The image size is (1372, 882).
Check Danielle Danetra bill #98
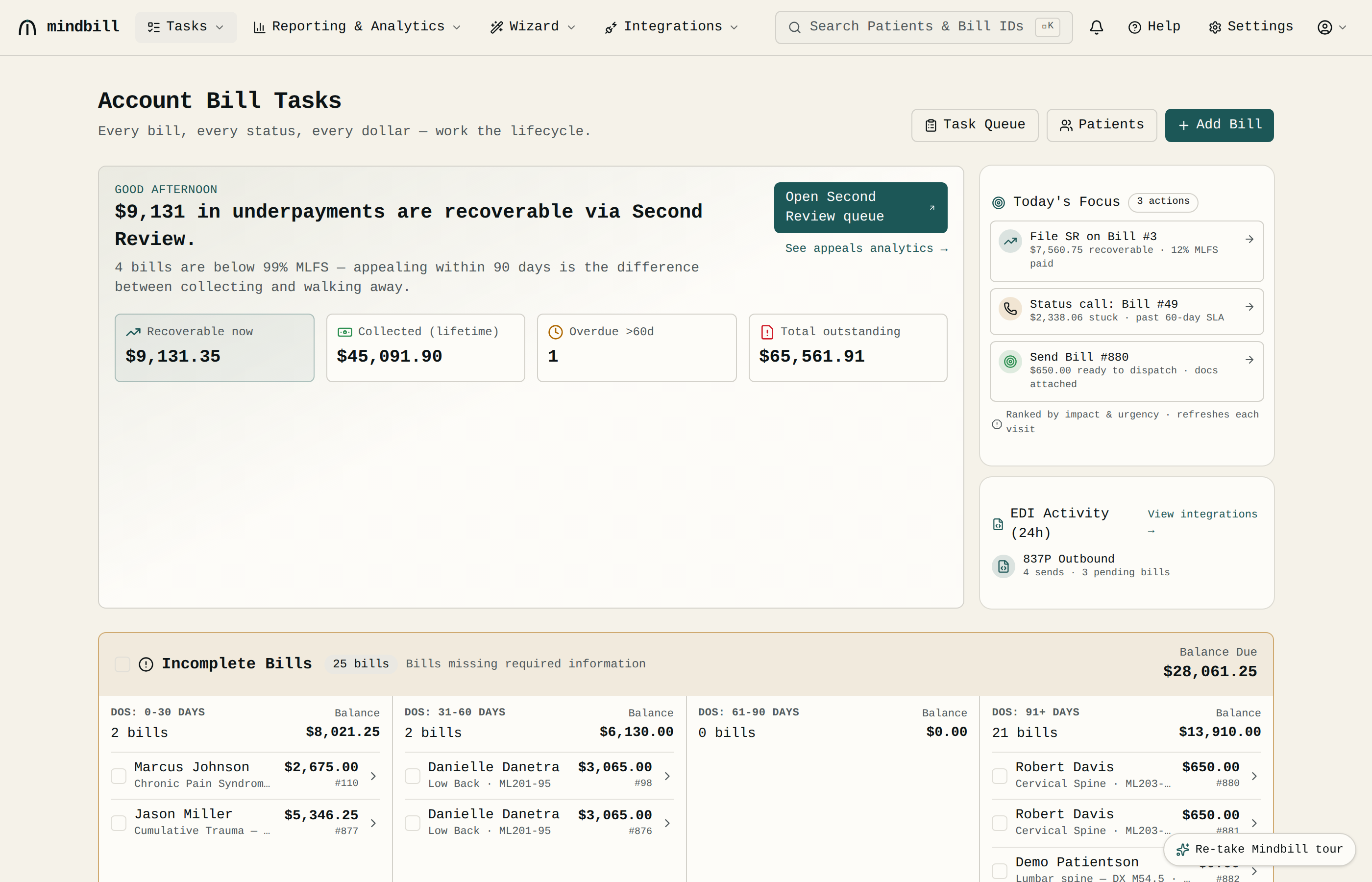point(412,776)
